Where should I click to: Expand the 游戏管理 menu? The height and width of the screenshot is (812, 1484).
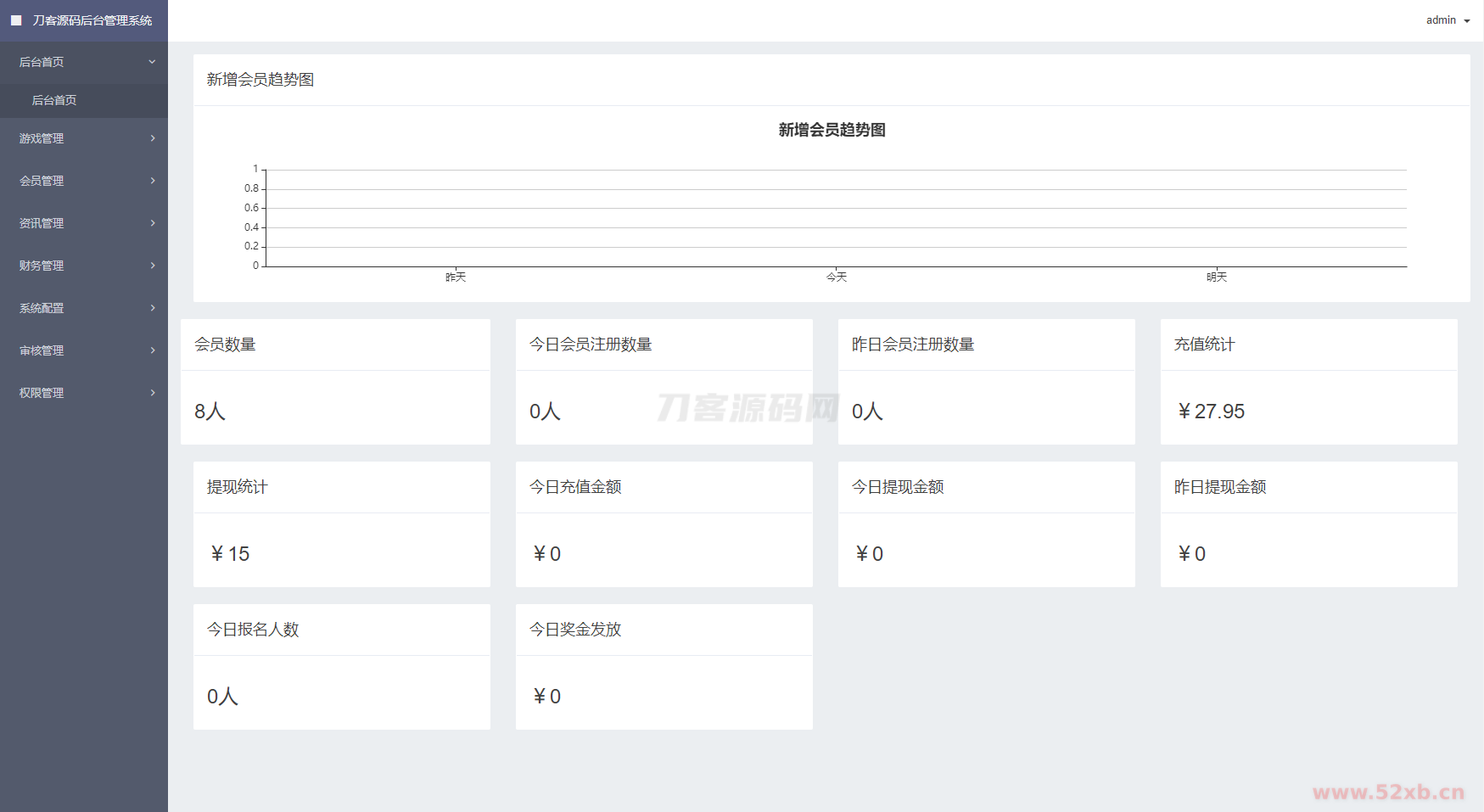point(42,138)
